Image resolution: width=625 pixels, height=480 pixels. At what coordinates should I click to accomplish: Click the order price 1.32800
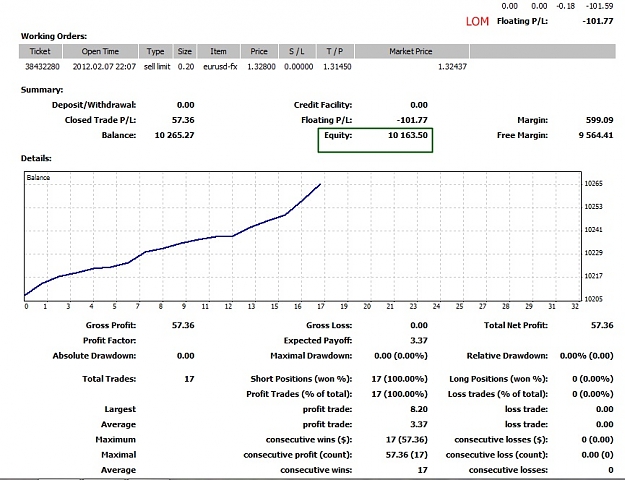click(261, 67)
